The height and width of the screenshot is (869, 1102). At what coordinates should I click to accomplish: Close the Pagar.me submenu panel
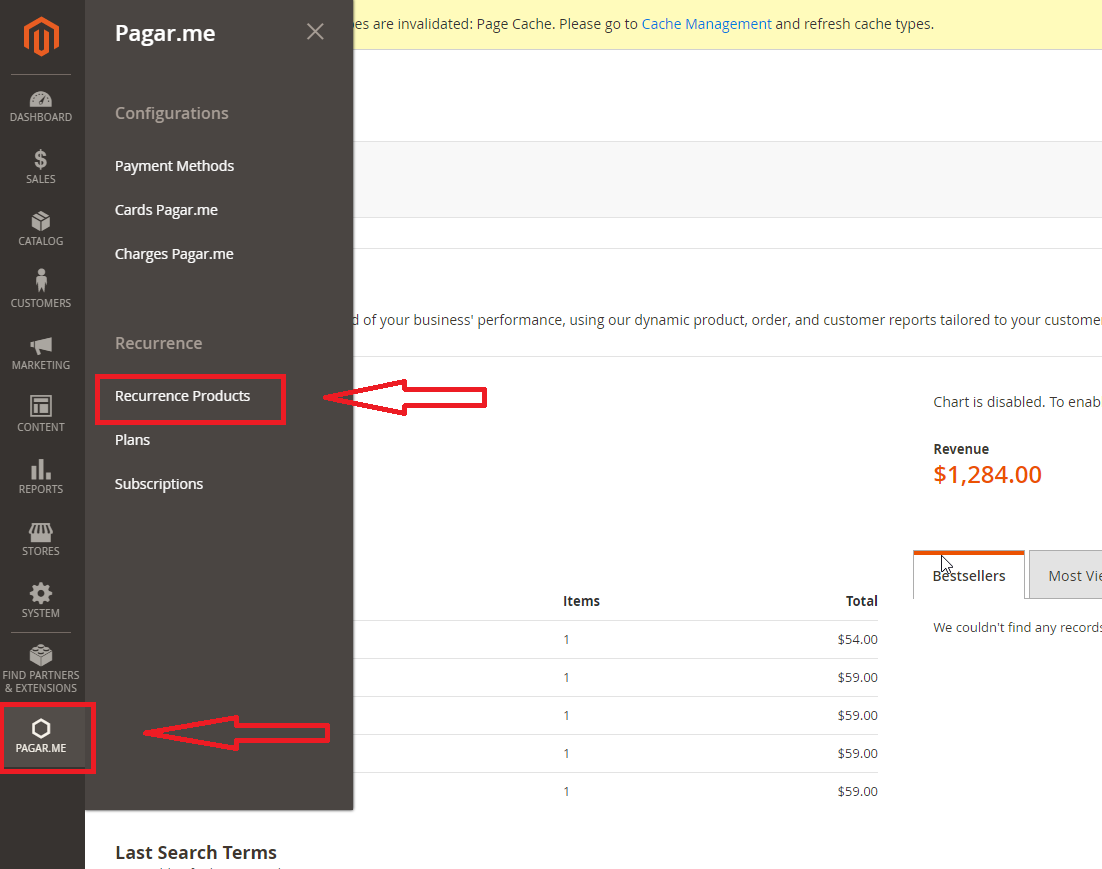[x=315, y=32]
